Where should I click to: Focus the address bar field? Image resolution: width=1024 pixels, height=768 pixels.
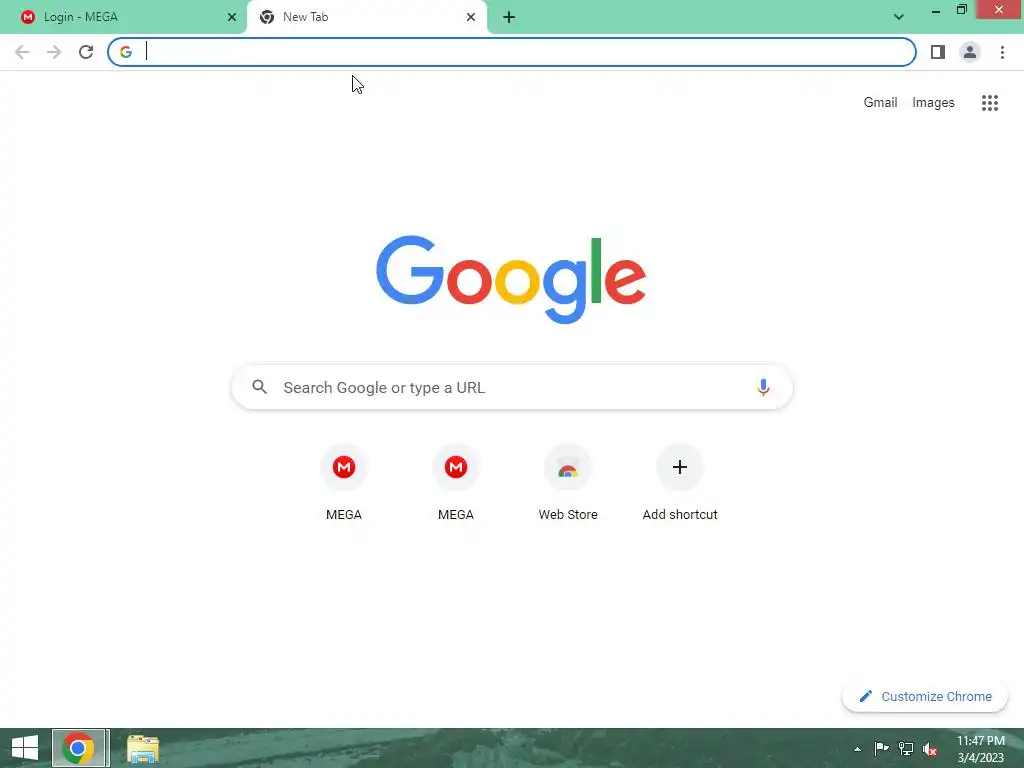click(x=512, y=52)
